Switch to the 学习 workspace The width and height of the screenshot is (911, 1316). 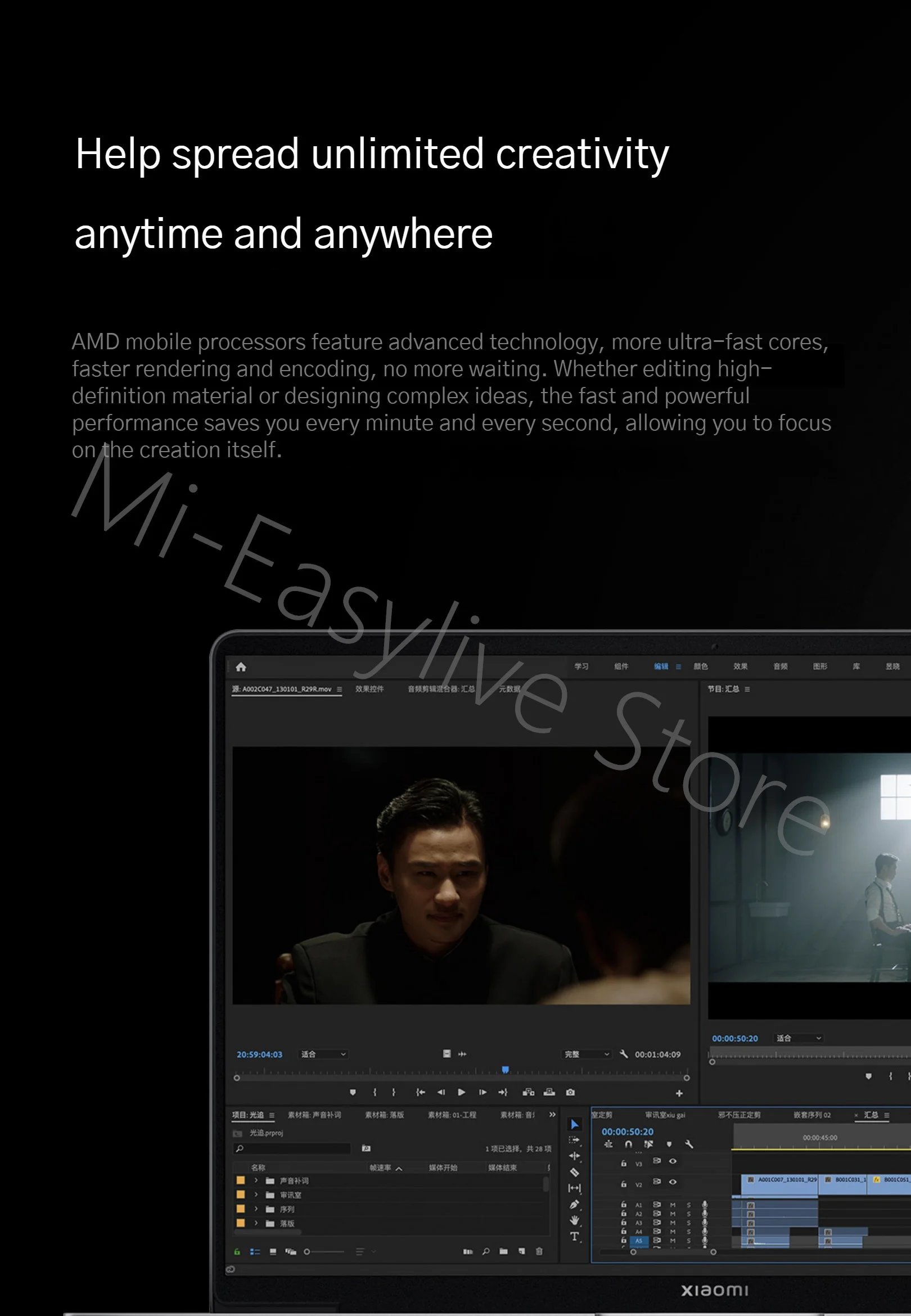[x=581, y=666]
